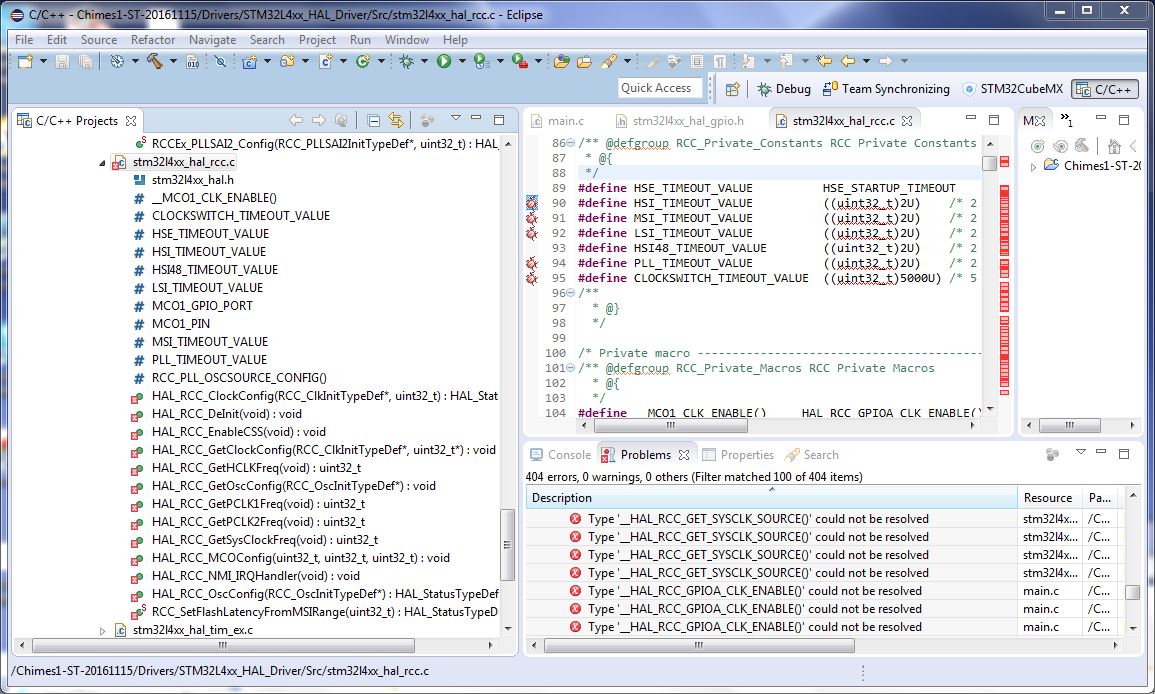Click the Build hammer icon in toolbar
The height and width of the screenshot is (694, 1155).
click(154, 61)
